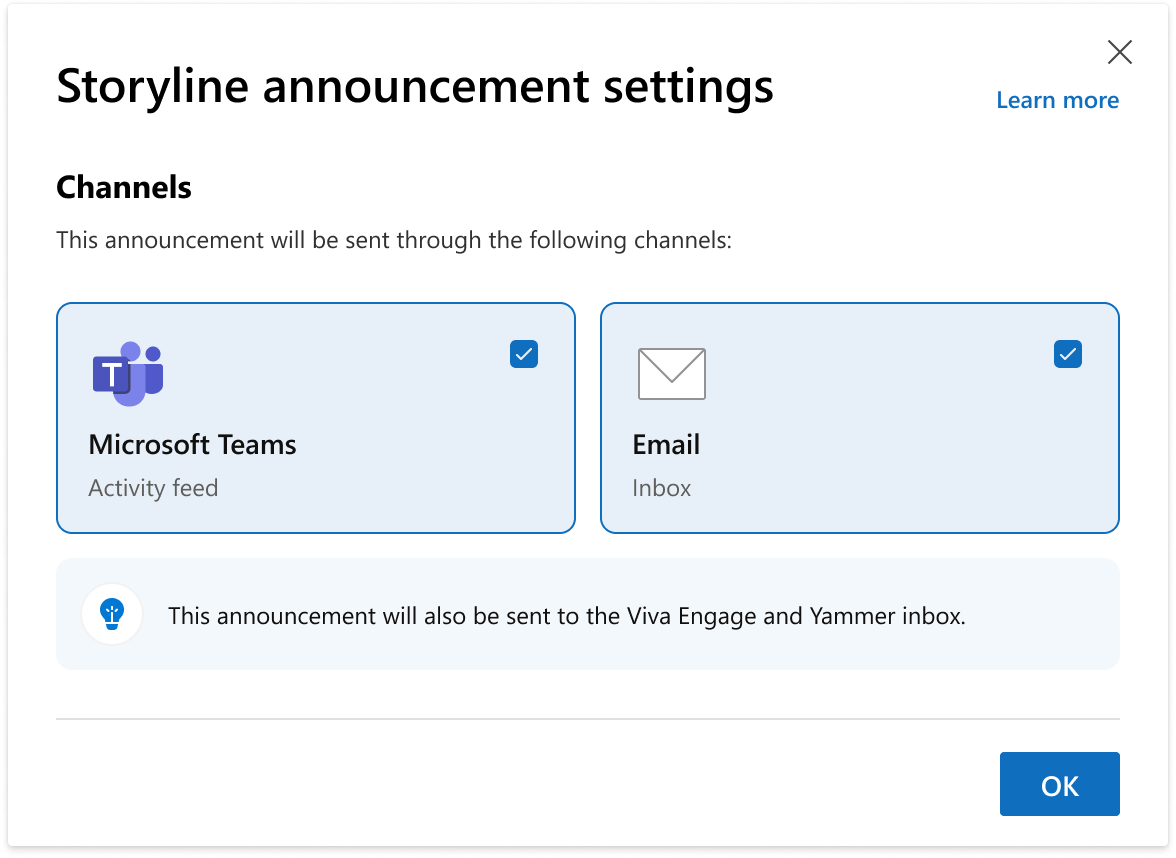Viewport: 1176px width, 858px height.
Task: Click the Email envelope icon
Action: click(671, 374)
